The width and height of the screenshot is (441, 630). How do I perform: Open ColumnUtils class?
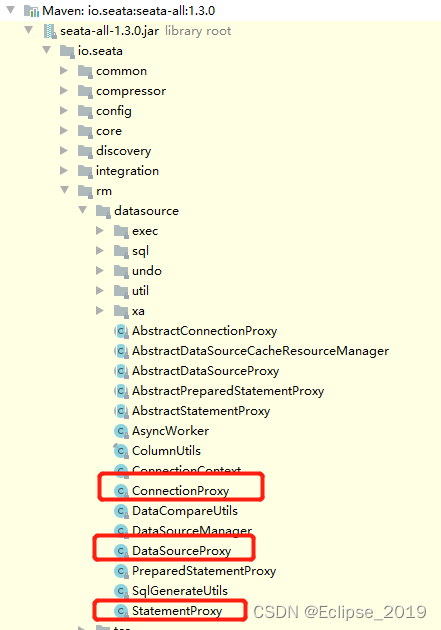click(x=166, y=451)
